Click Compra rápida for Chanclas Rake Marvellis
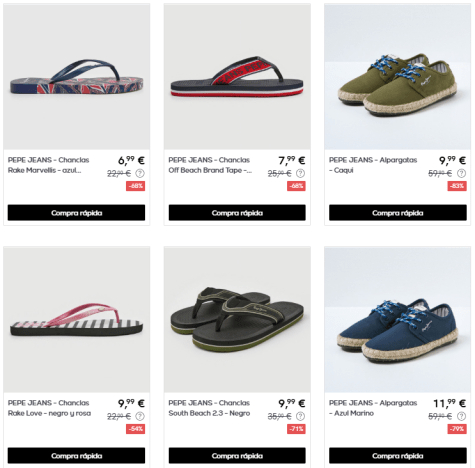Screen dimensions: 475x468 (76, 213)
